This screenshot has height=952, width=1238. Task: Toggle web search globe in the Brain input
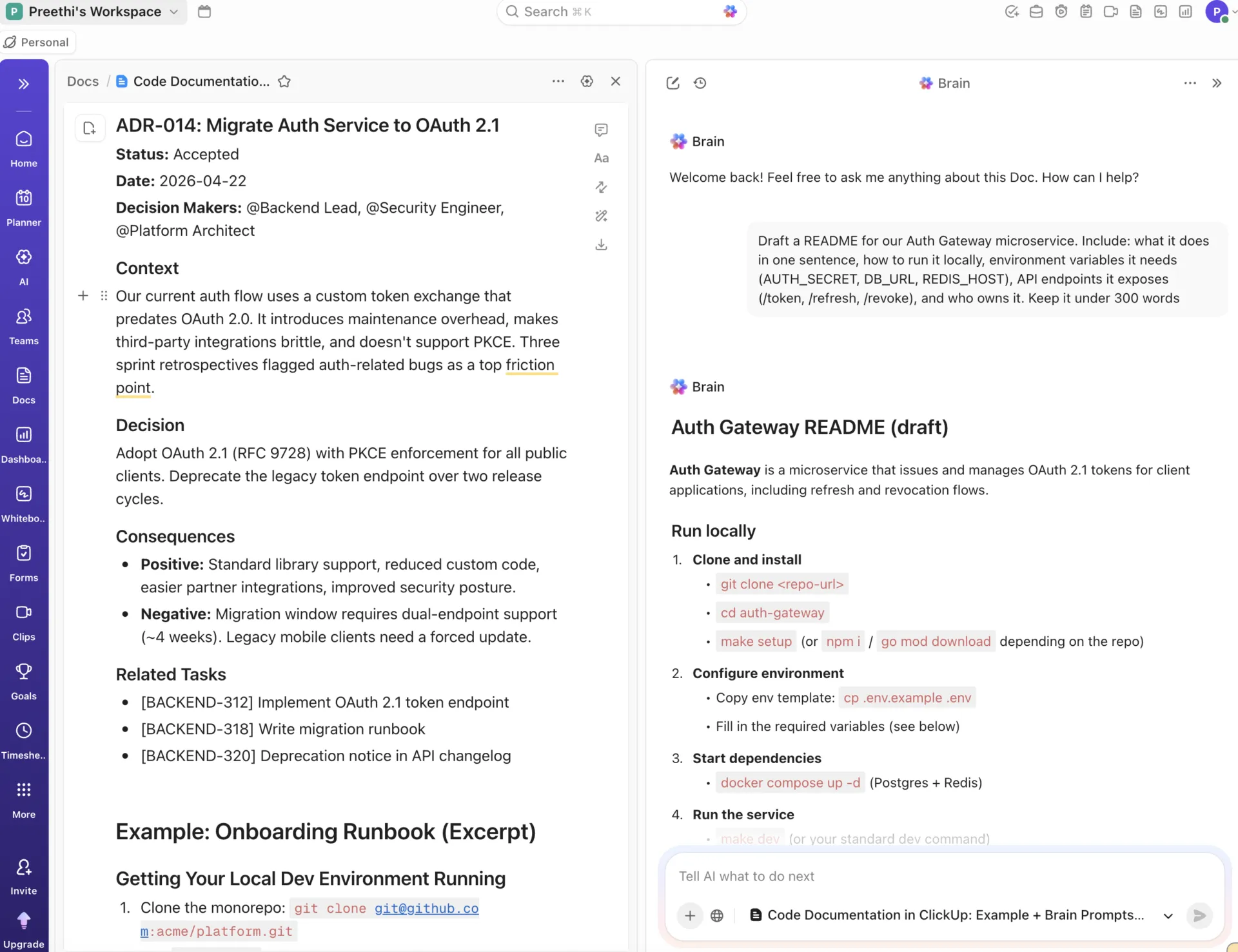[x=717, y=915]
